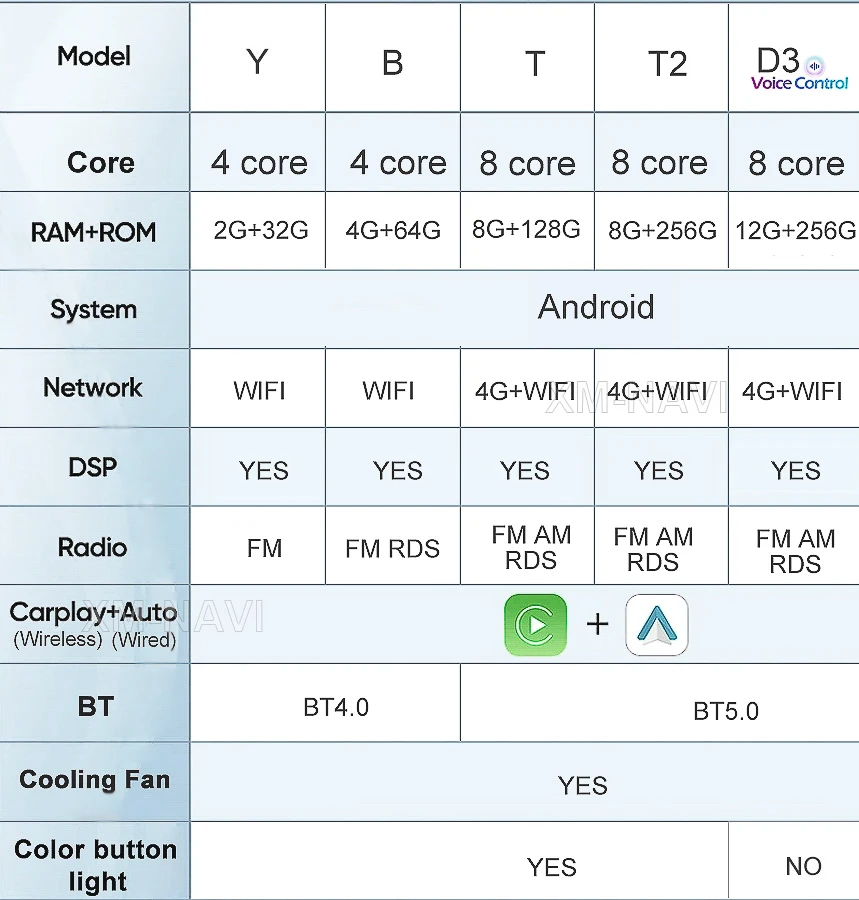Select the 8G+128G memory cell
The image size is (859, 900).
[x=526, y=229]
